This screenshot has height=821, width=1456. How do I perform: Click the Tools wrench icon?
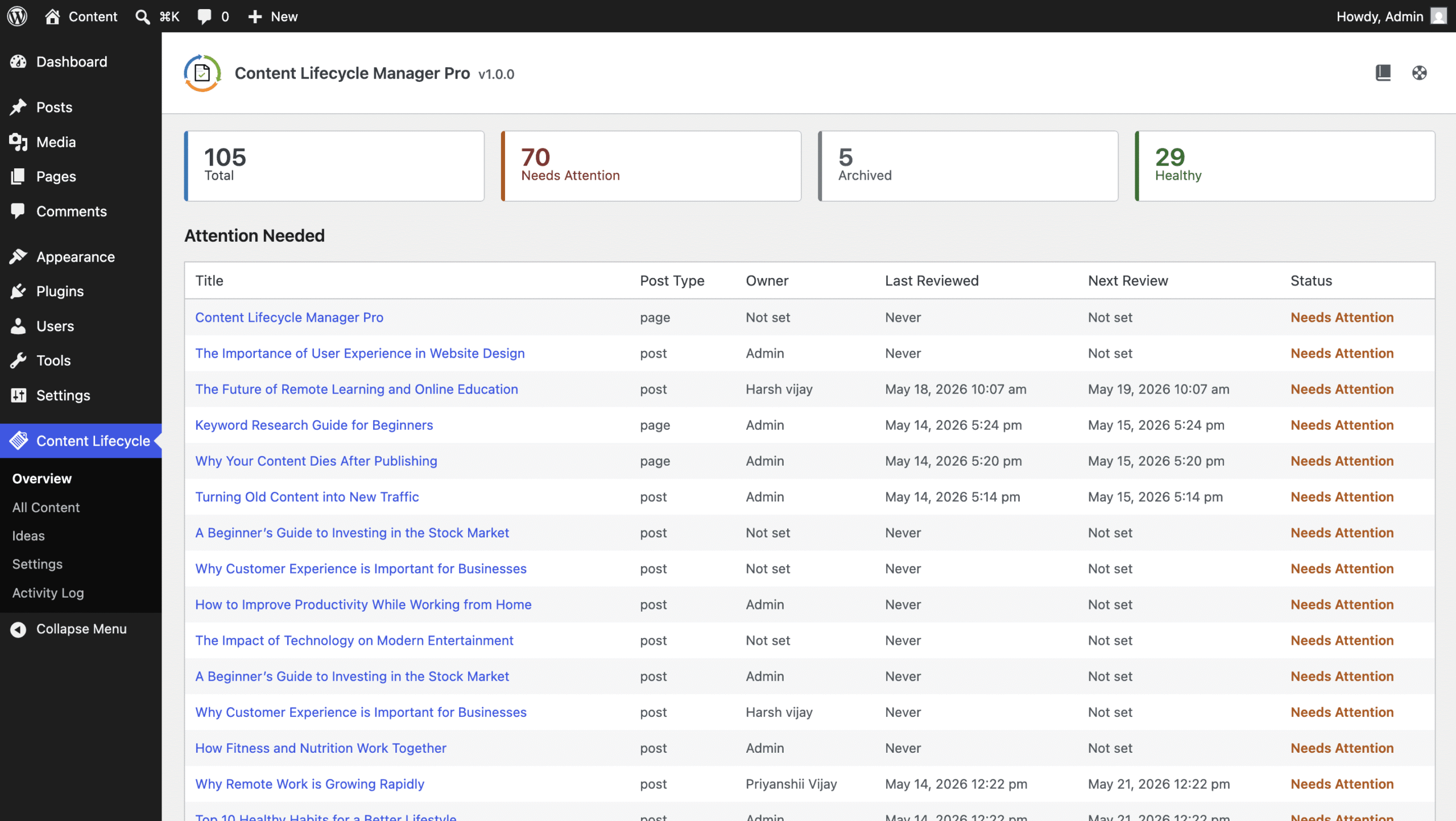pos(18,360)
